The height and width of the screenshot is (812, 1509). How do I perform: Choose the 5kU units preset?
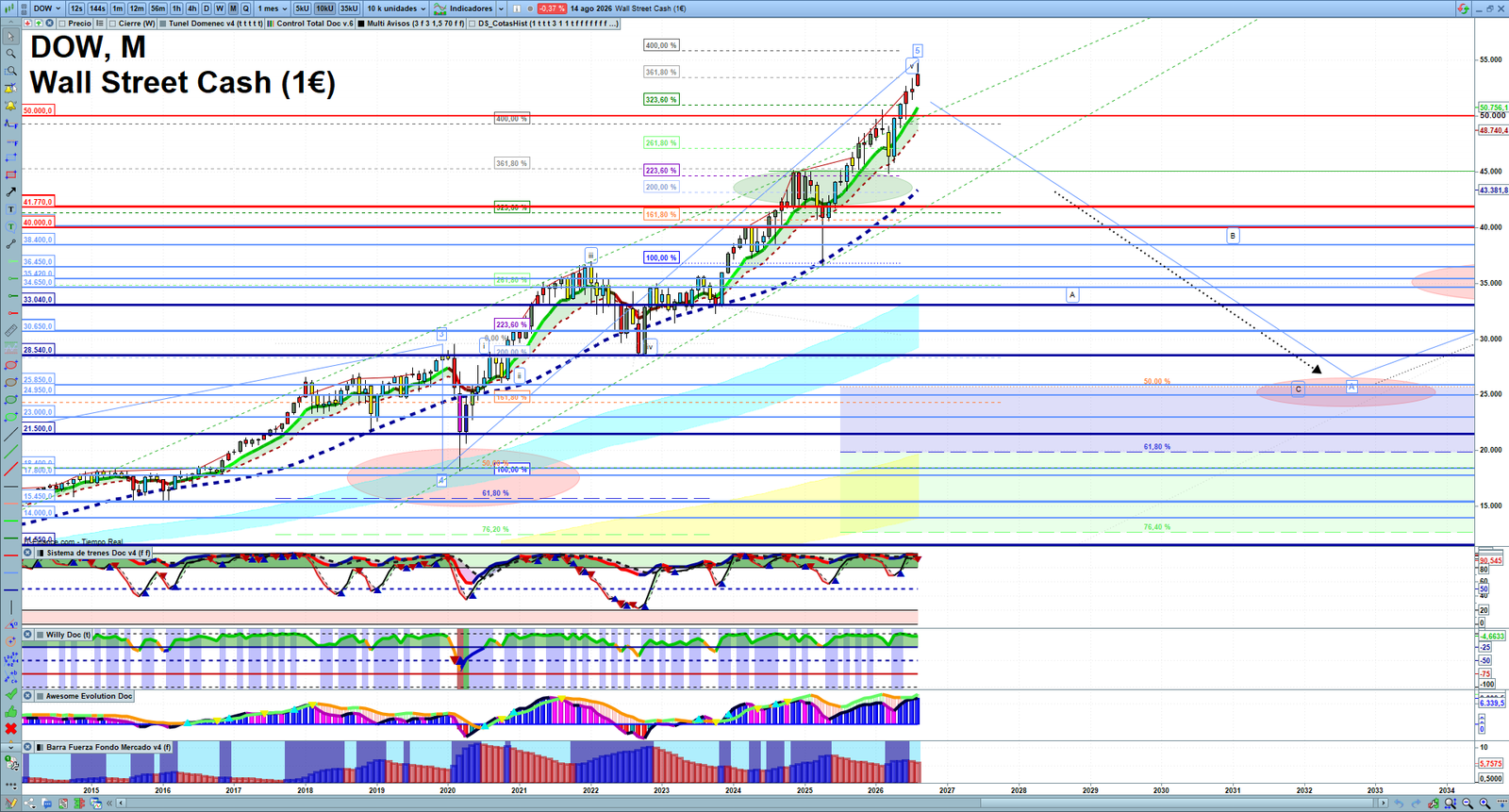pyautogui.click(x=302, y=8)
